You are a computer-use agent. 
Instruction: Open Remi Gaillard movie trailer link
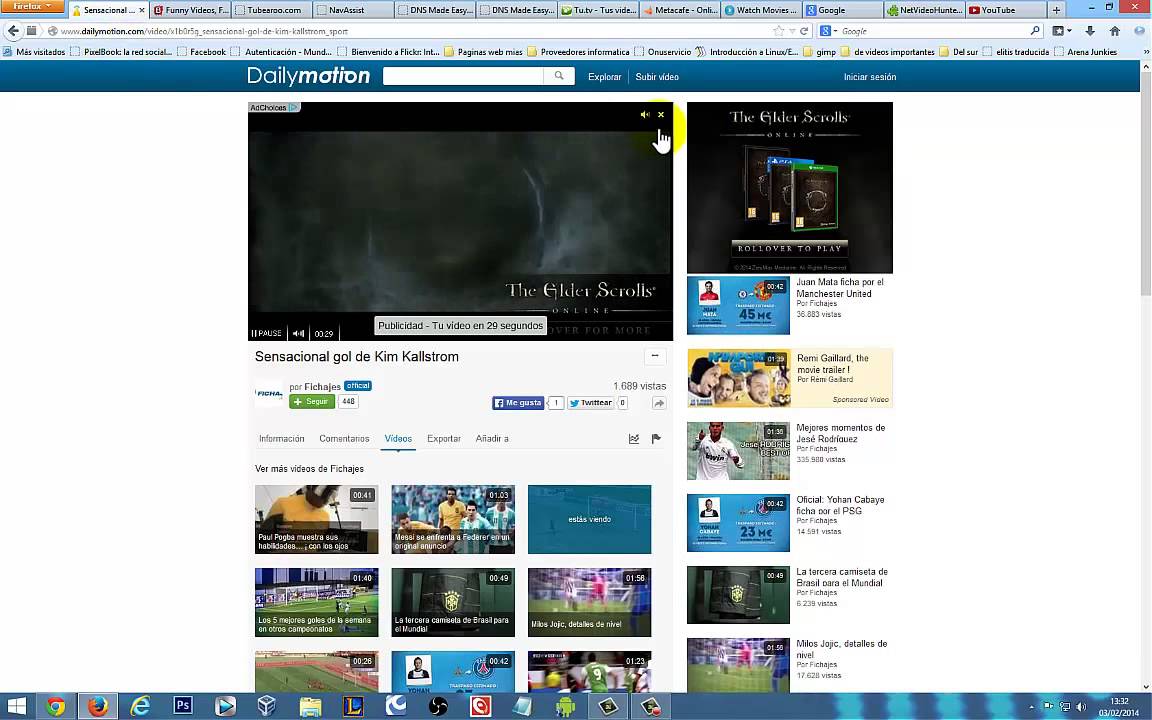coord(832,364)
